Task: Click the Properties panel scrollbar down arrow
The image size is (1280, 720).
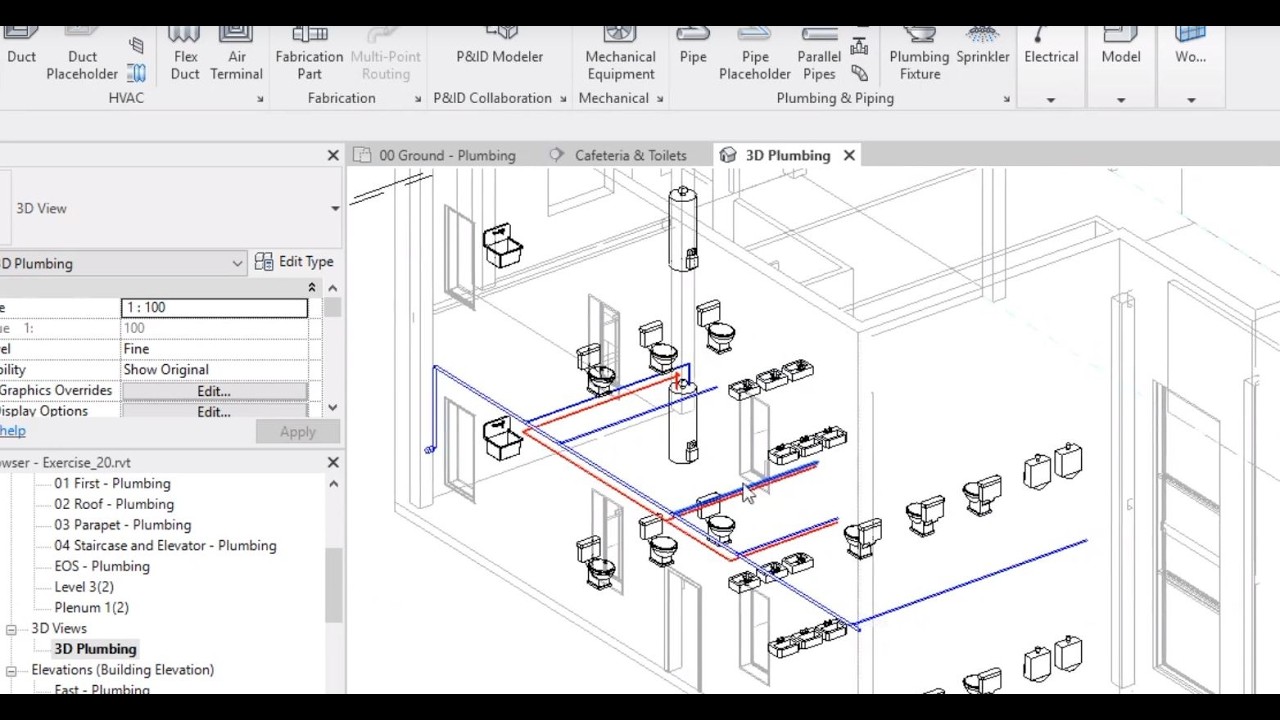Action: click(333, 408)
